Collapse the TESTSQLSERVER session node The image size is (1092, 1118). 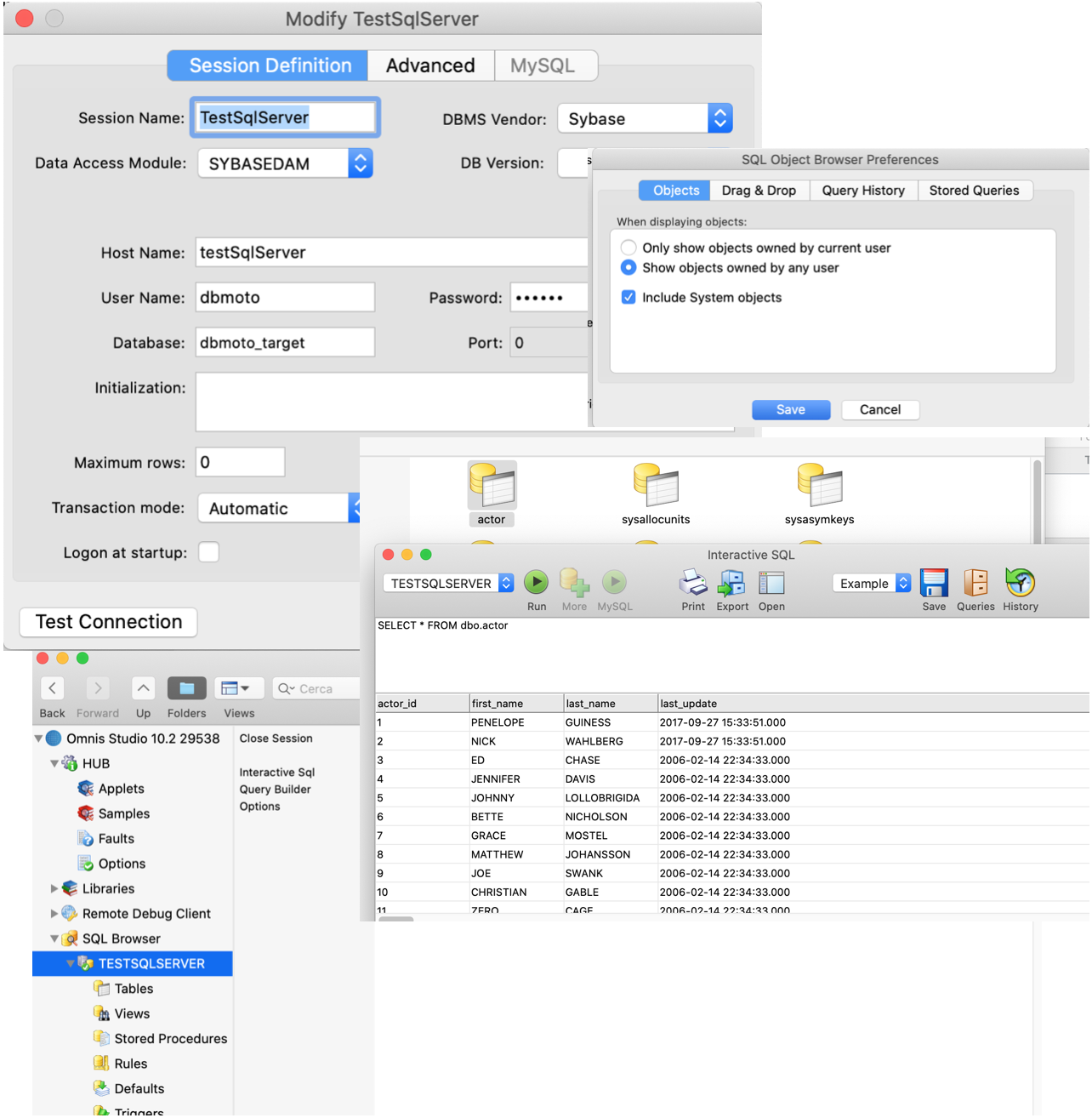(x=71, y=963)
